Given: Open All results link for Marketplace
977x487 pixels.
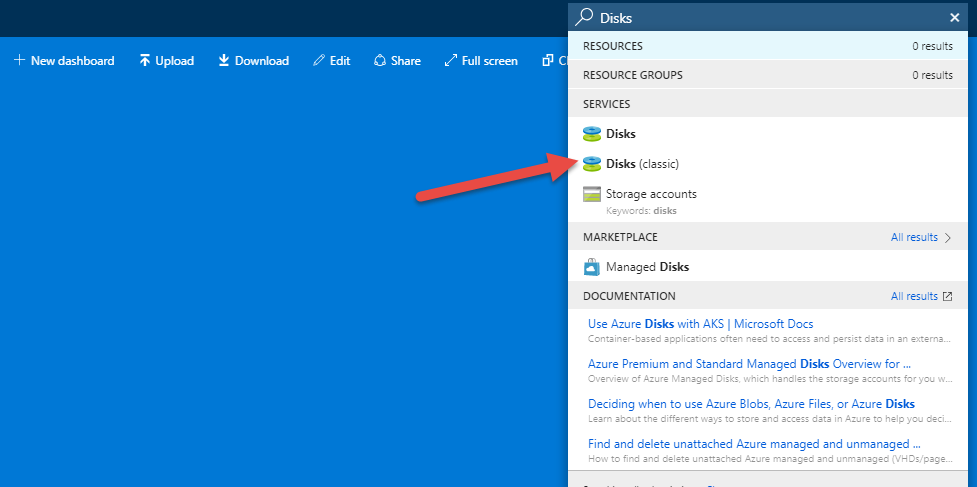Looking at the screenshot, I should click(914, 237).
